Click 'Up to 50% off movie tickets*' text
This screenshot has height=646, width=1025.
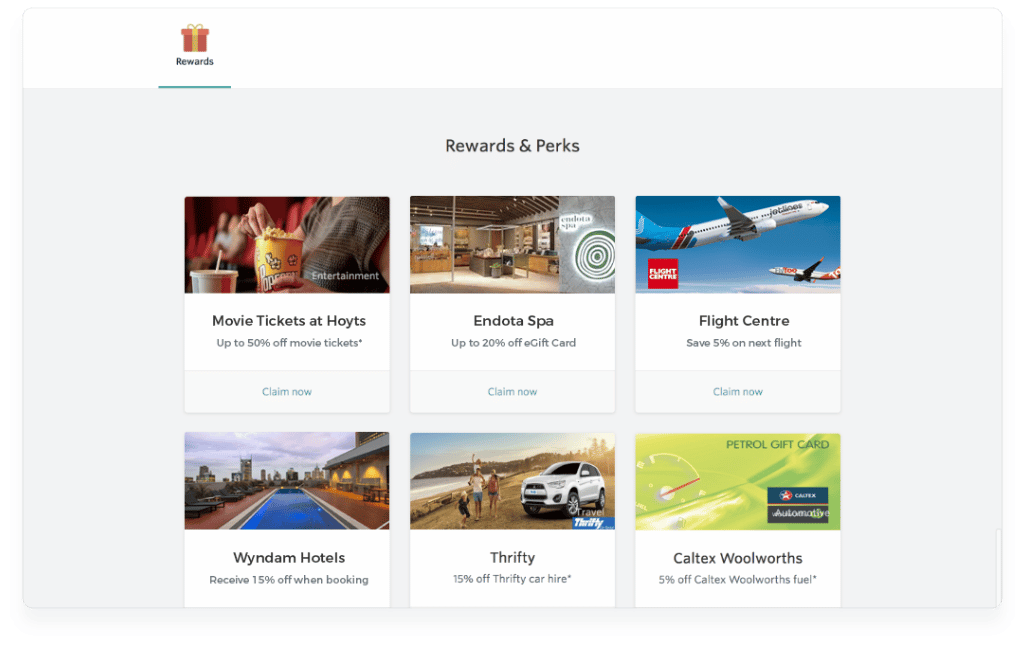(289, 343)
